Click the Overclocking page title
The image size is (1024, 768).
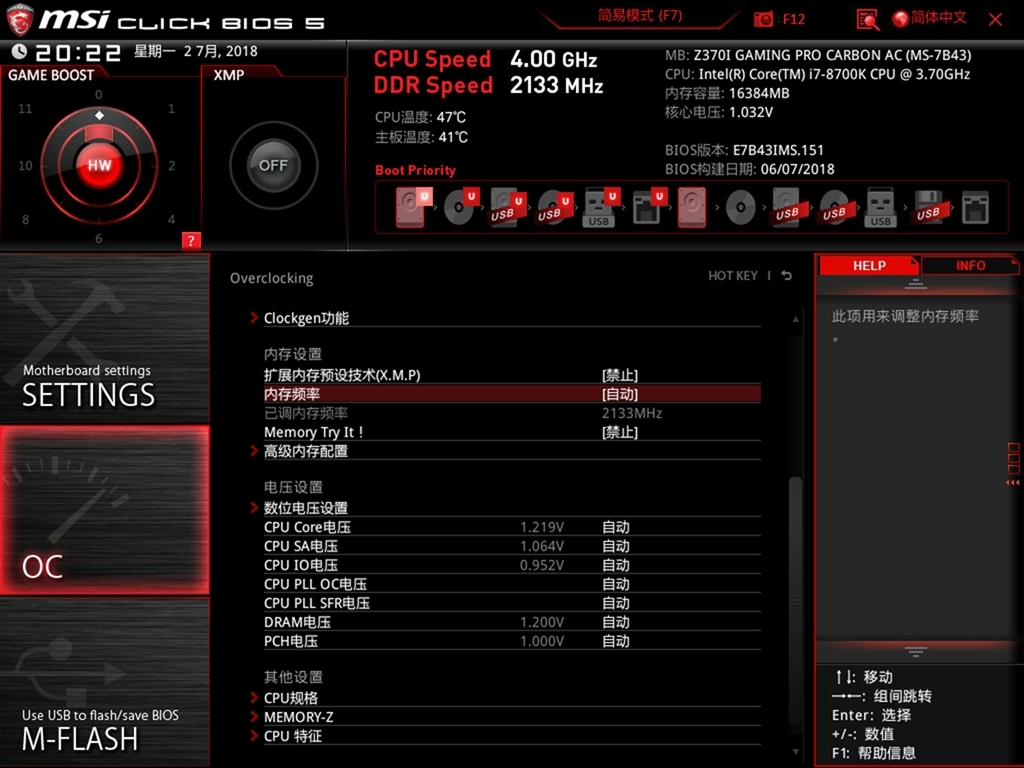pyautogui.click(x=272, y=278)
